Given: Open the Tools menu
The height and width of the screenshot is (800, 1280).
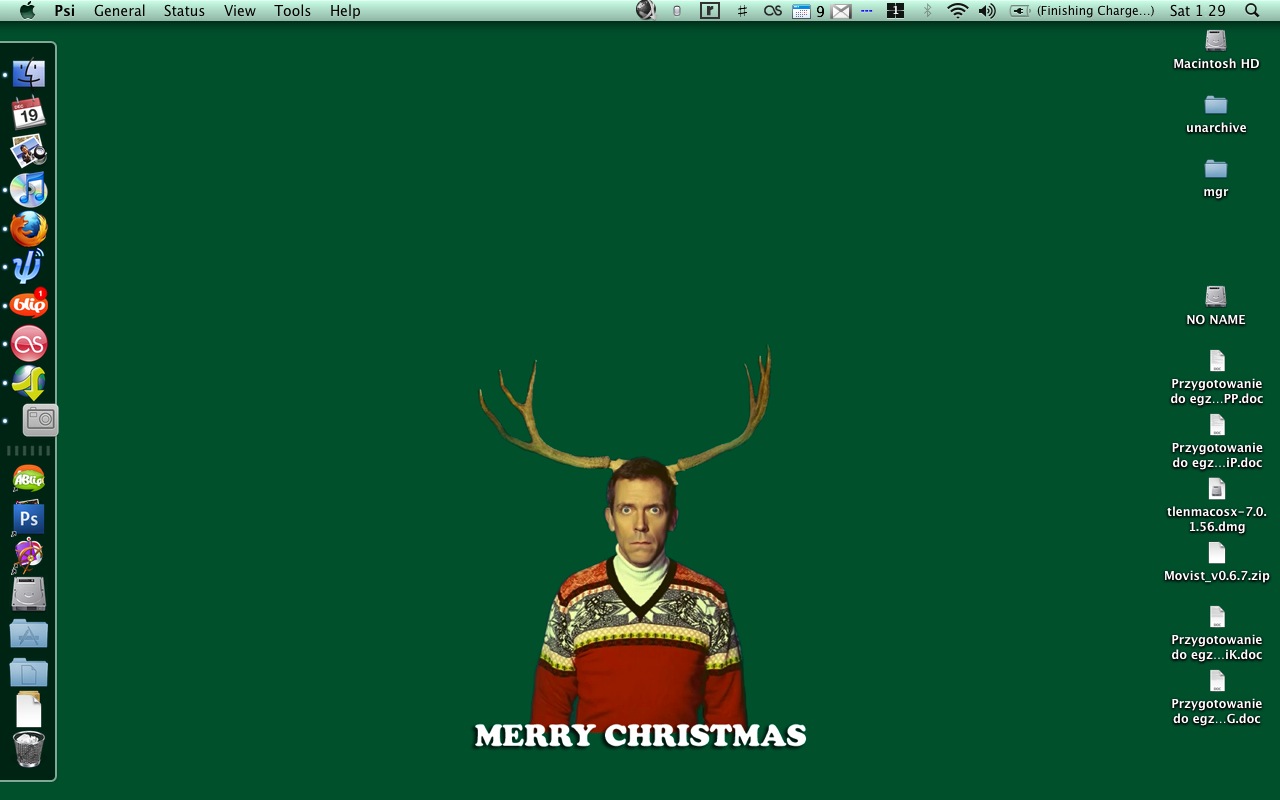Looking at the screenshot, I should (x=292, y=11).
